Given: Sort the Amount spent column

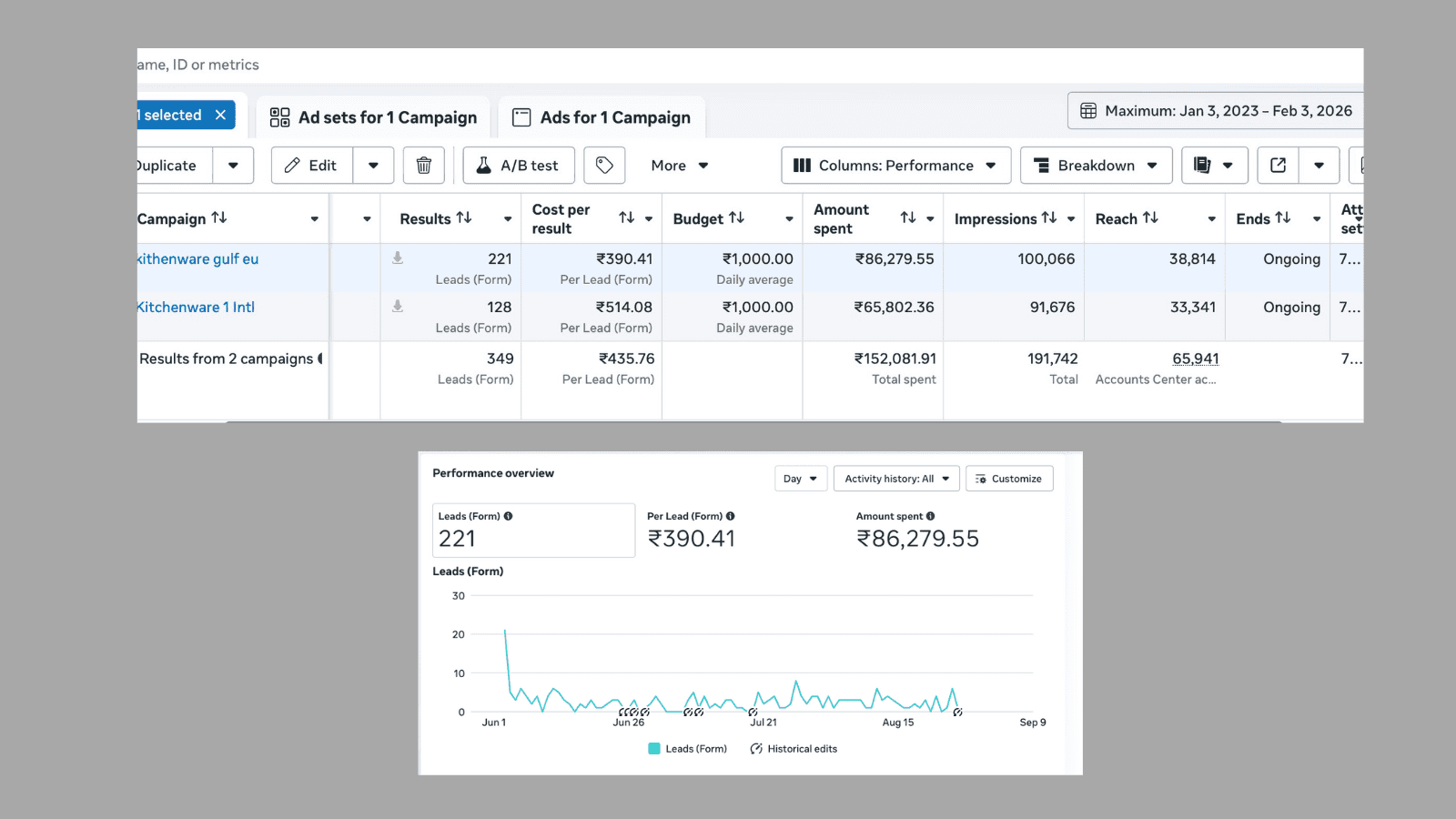Looking at the screenshot, I should (x=908, y=218).
